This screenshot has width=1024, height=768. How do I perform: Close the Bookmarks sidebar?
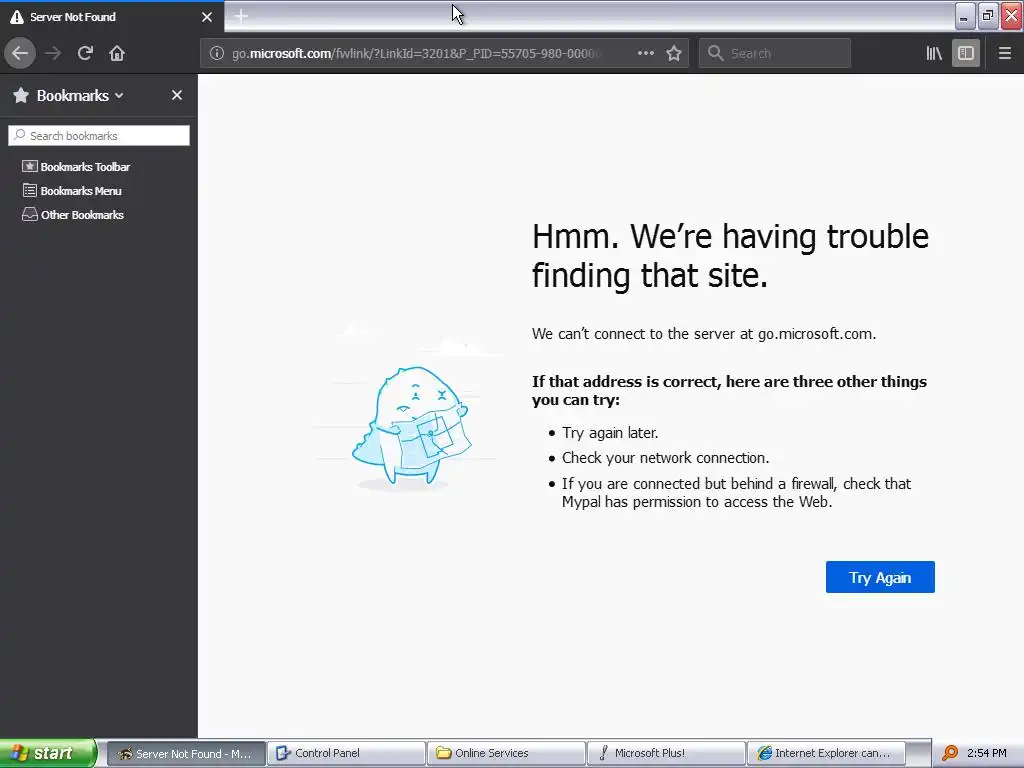pyautogui.click(x=177, y=95)
